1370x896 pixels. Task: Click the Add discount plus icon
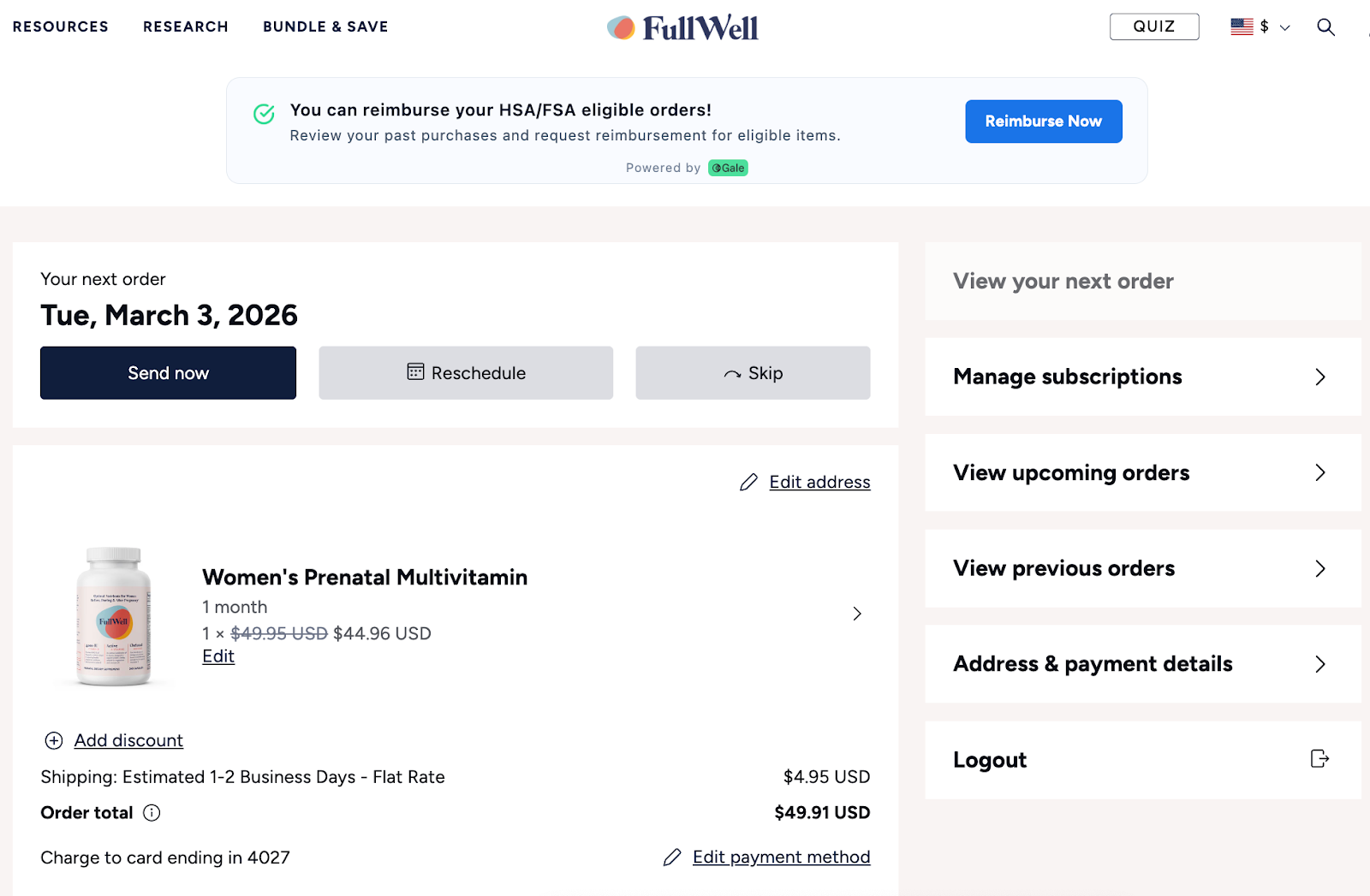point(54,740)
